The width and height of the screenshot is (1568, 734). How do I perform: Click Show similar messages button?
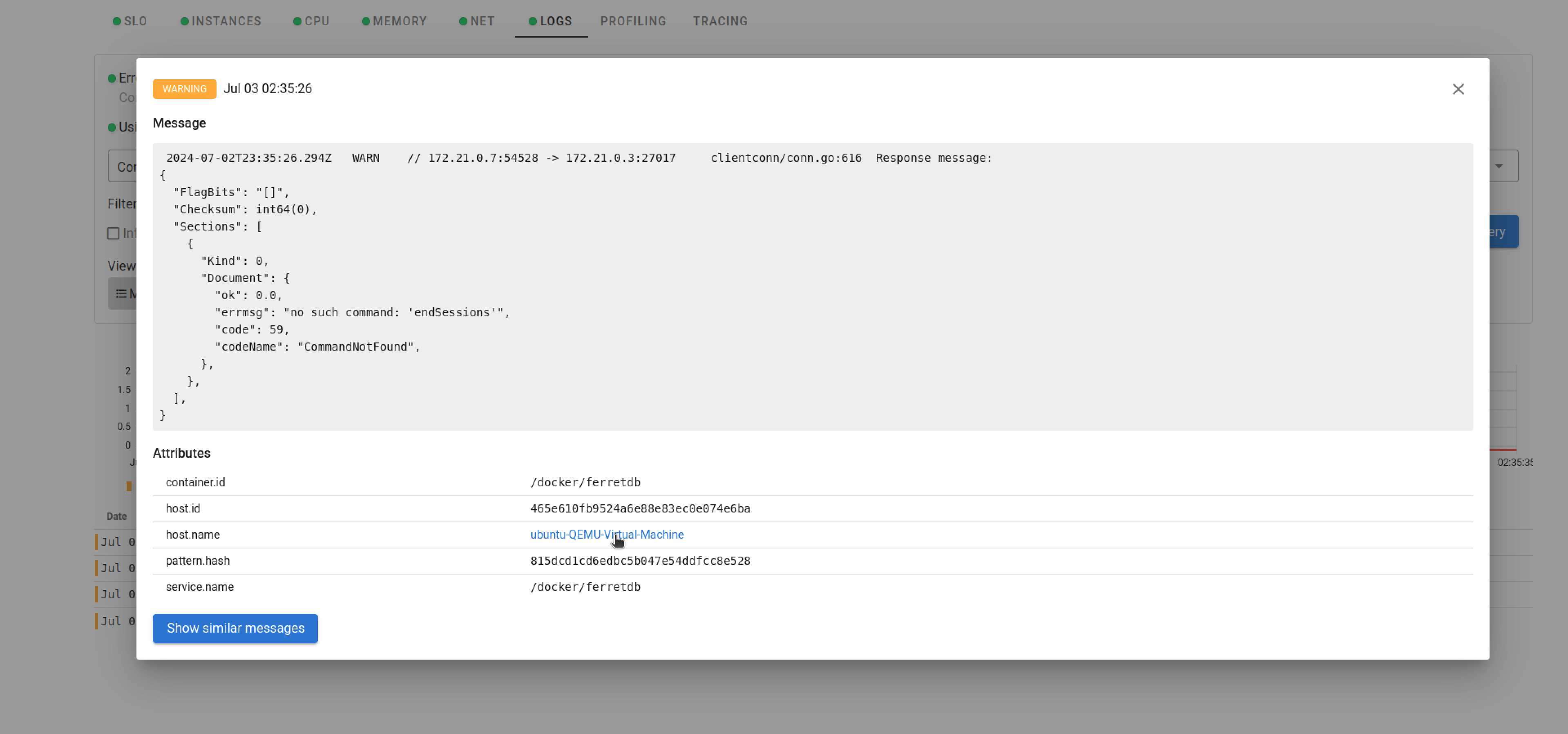point(235,628)
